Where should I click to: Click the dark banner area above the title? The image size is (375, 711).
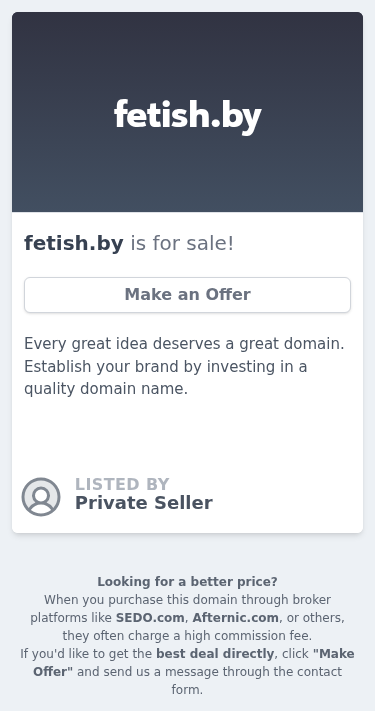point(187,50)
